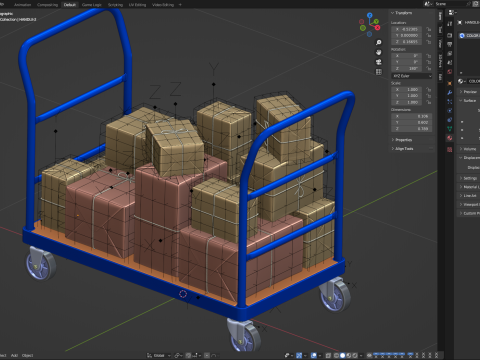Switch perspective/orthographic with the grid icon
Viewport: 480px width, 360px height.
pos(379,72)
